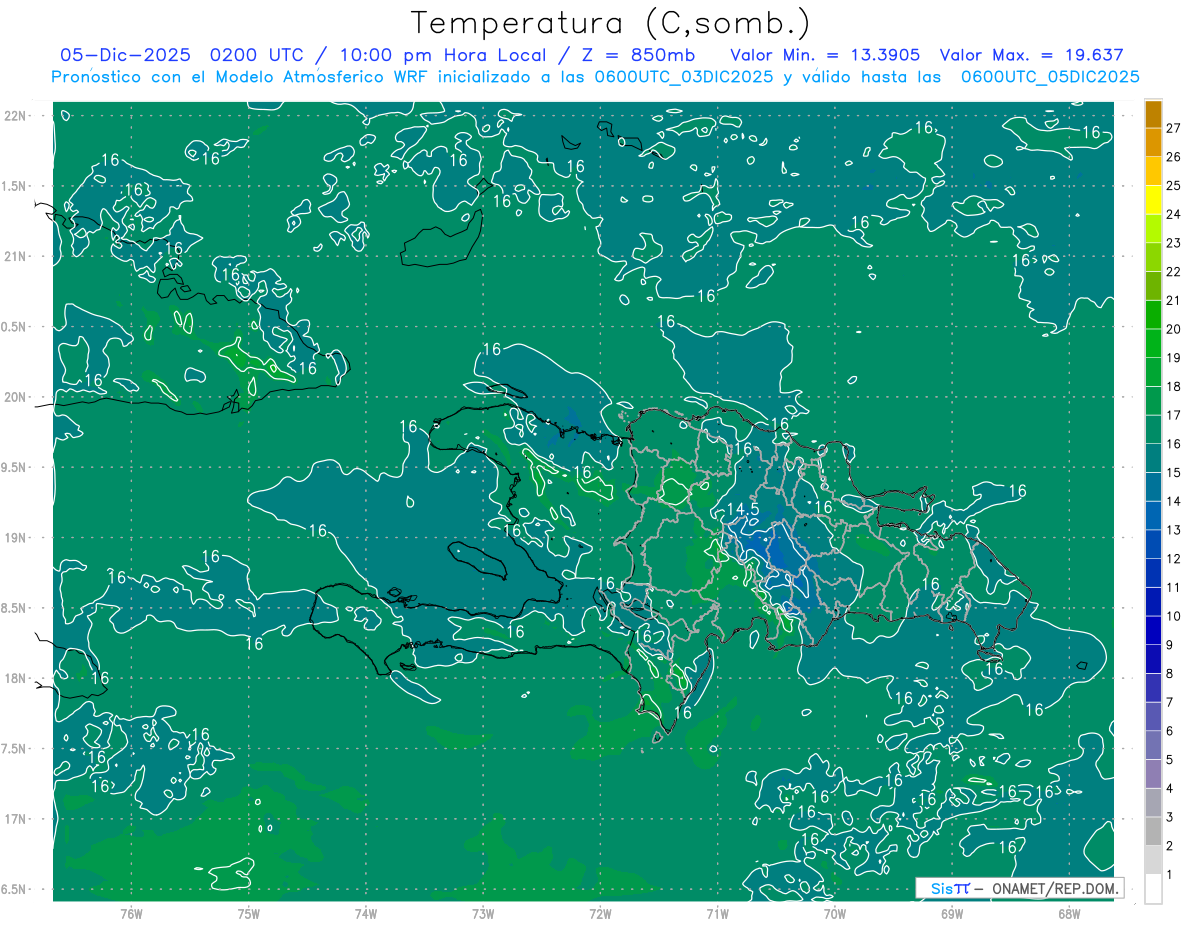1200x927 pixels.
Task: Pick the green swatch between 17 and 18
Action: [1153, 401]
